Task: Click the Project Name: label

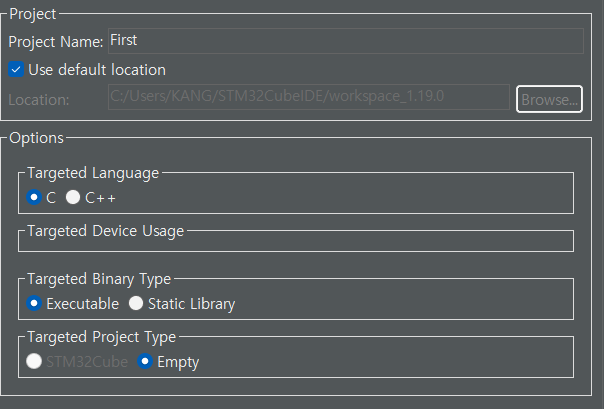Action: pyautogui.click(x=56, y=42)
